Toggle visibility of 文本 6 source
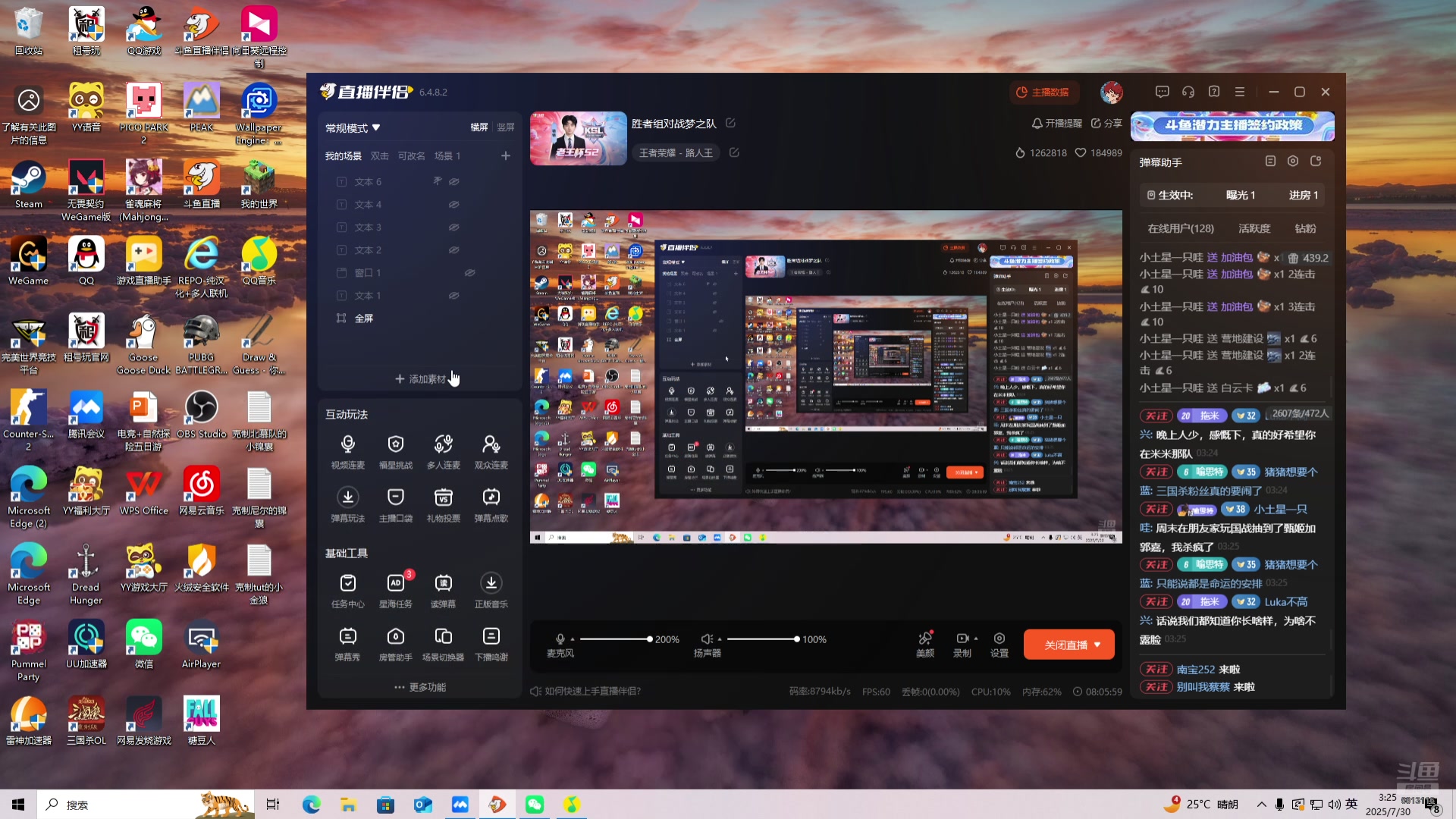Image resolution: width=1456 pixels, height=819 pixels. [453, 182]
